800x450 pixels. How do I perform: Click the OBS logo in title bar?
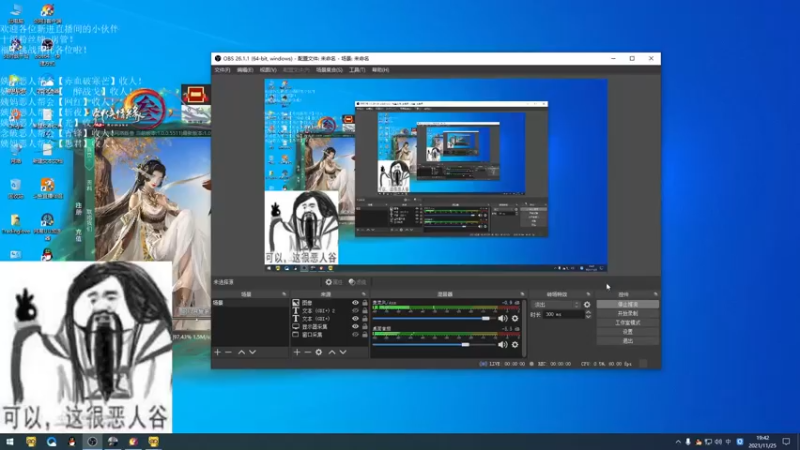(x=218, y=59)
